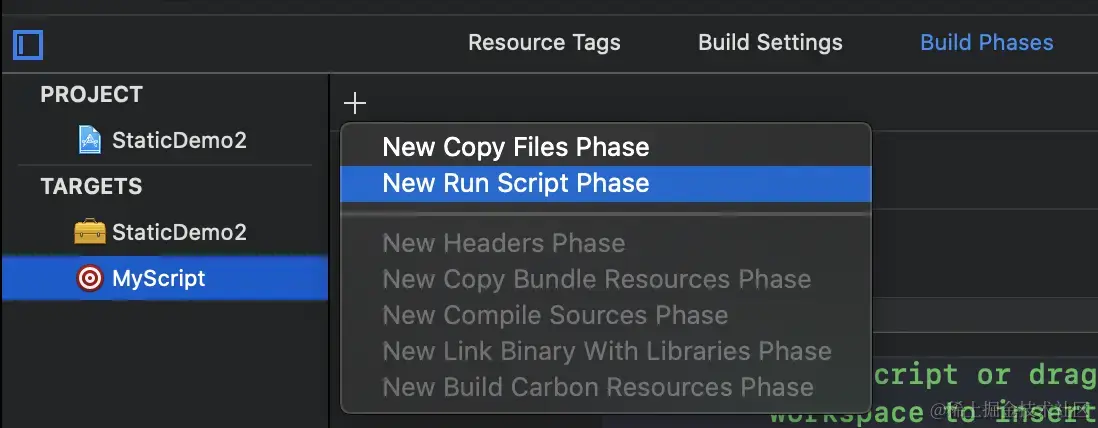Click the plus button to add build phase
Screen dimensions: 1098x428
click(x=355, y=103)
